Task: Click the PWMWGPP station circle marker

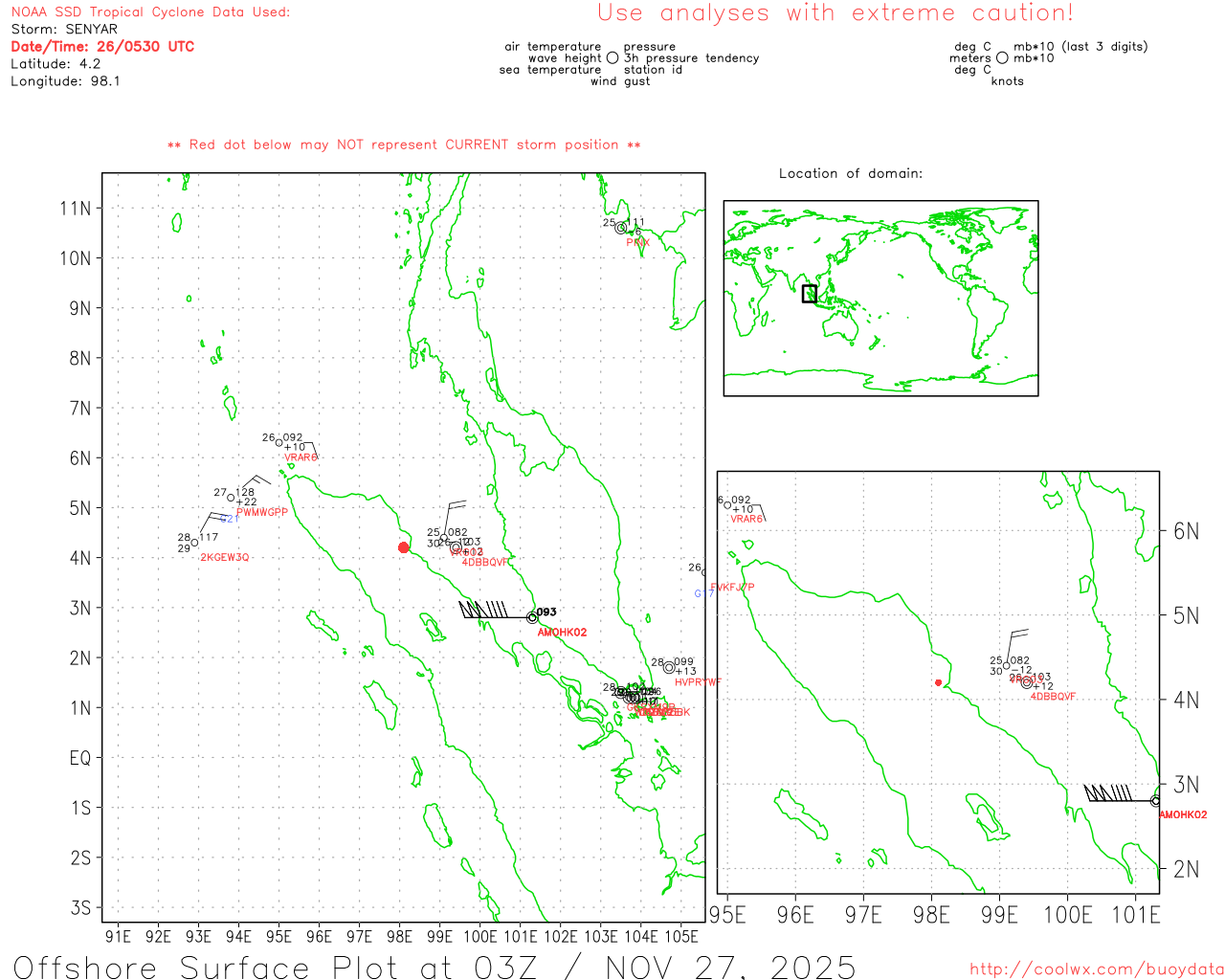Action: pos(231,498)
